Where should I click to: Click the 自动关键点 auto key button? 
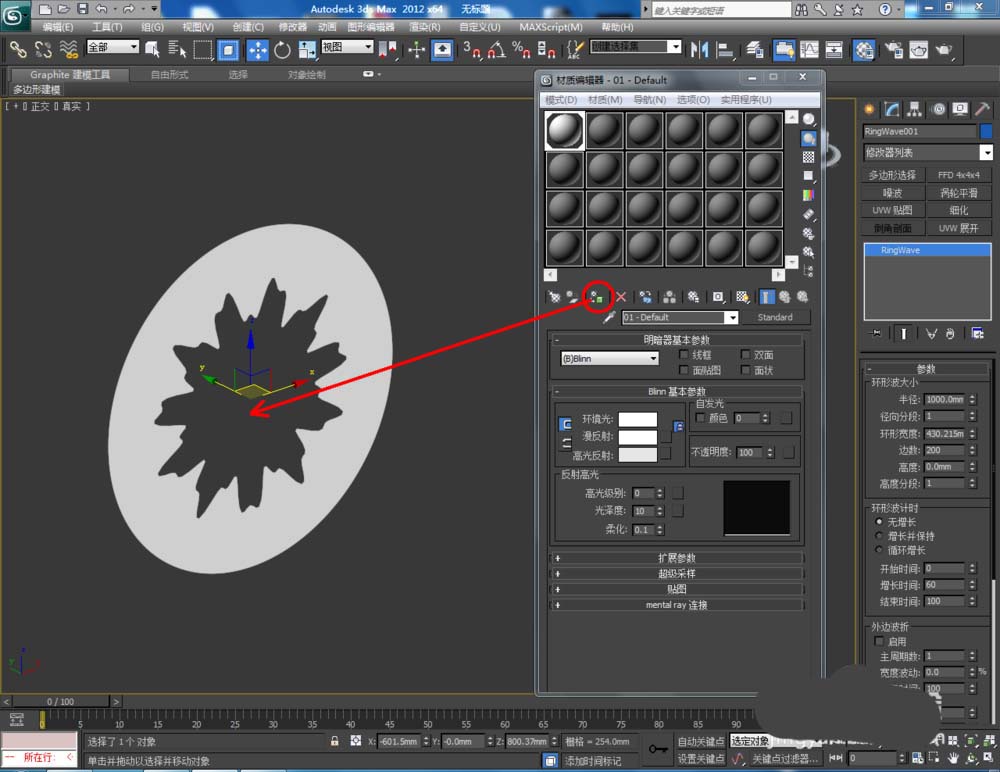pos(700,741)
